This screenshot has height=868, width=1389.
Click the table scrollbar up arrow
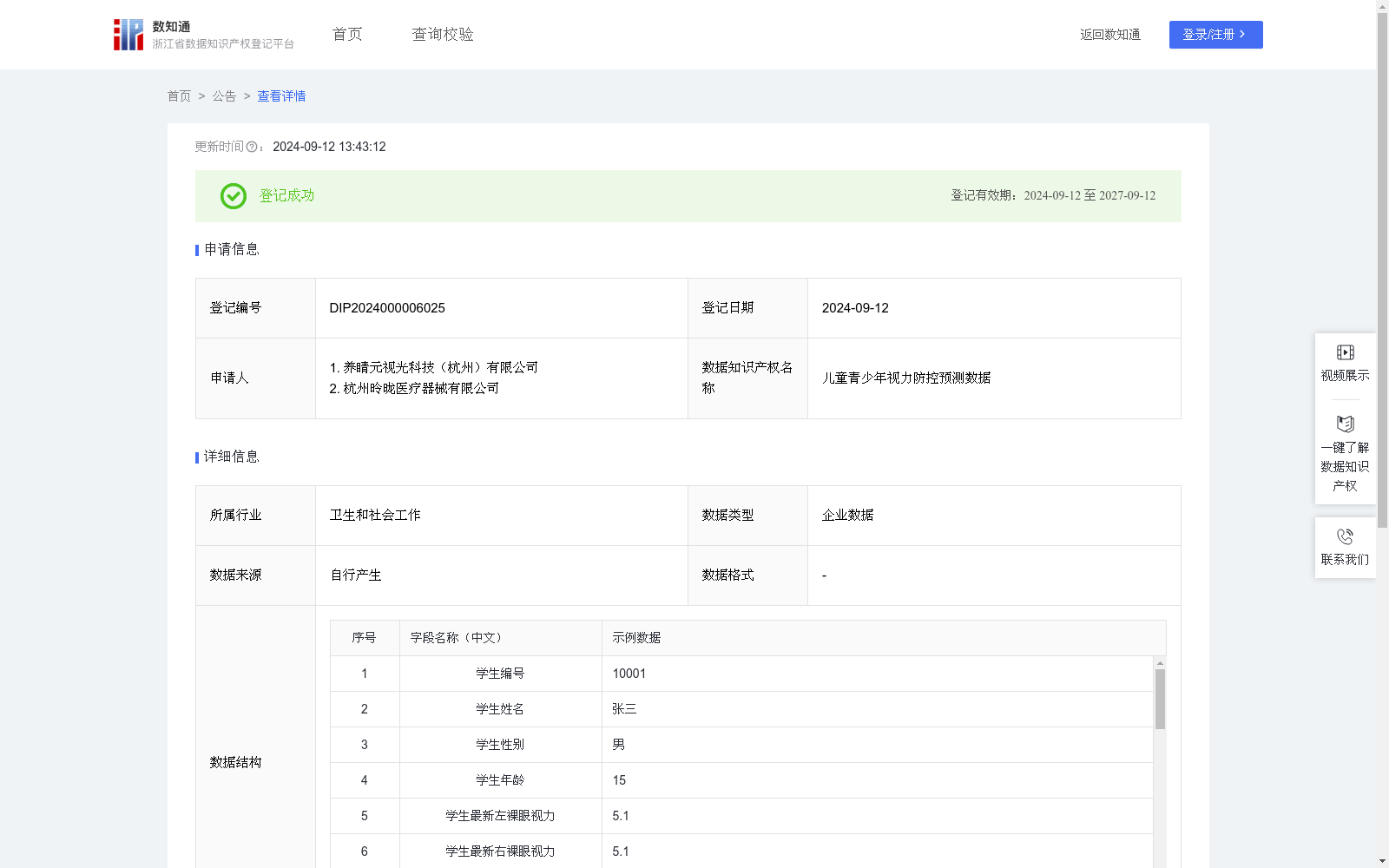coord(1160,663)
